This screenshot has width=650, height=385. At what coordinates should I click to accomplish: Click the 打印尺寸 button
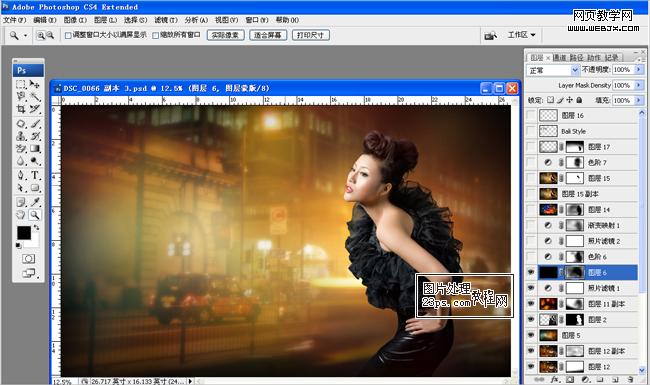[310, 35]
